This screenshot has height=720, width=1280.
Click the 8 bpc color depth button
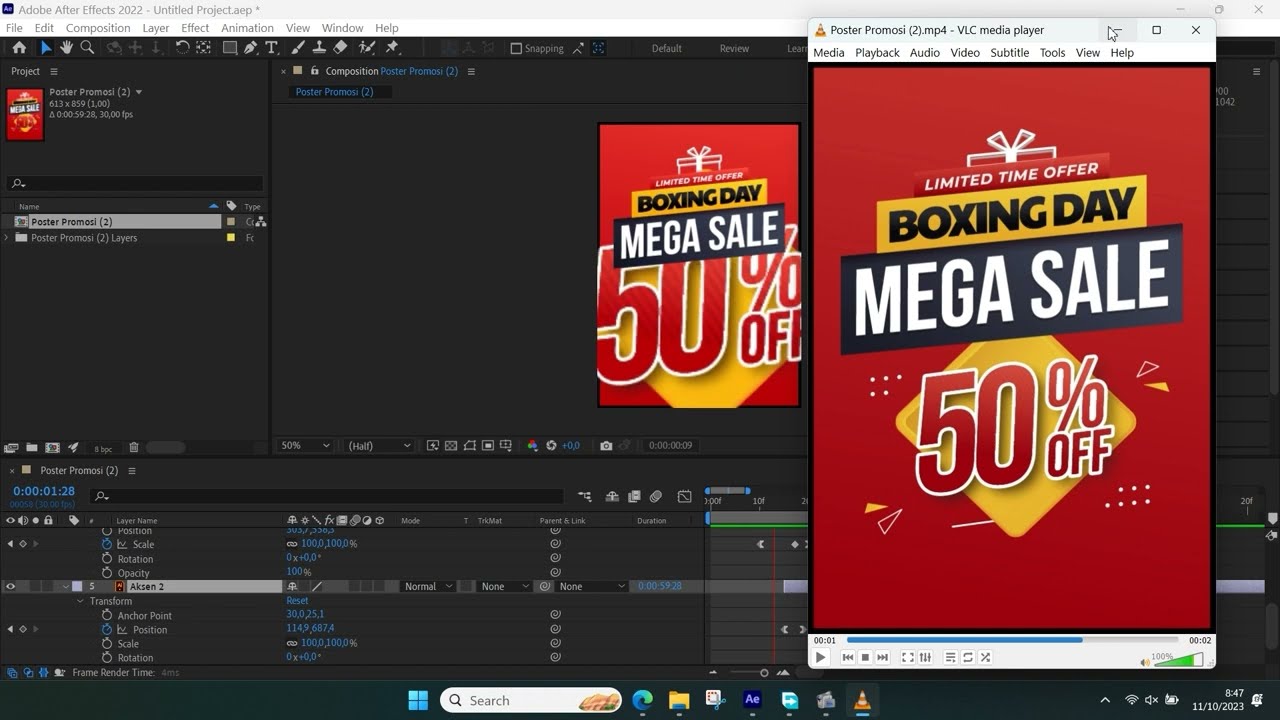point(103,449)
